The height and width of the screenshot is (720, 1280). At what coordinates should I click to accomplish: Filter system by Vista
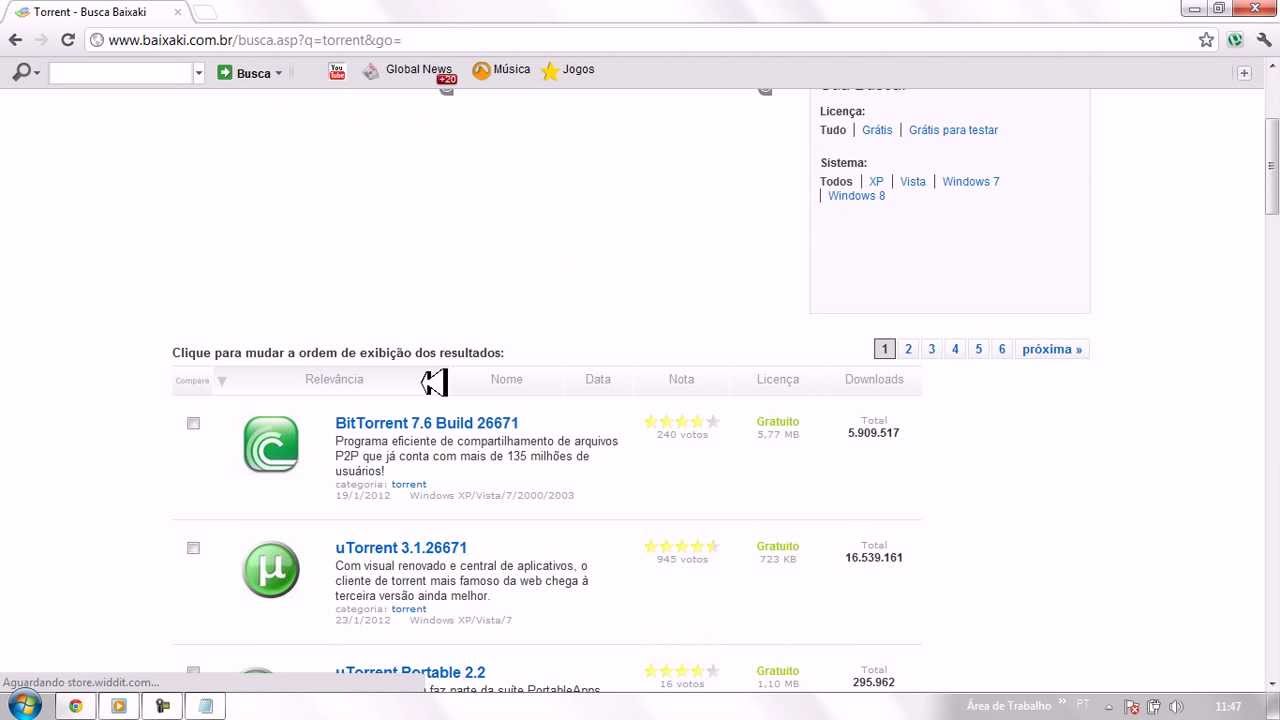tap(913, 182)
